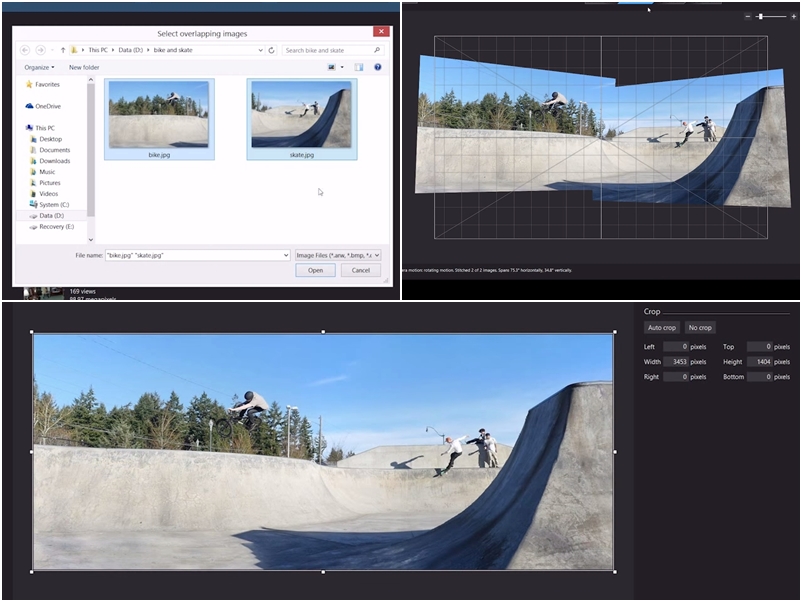Close the Select overlapping images dialog
This screenshot has width=802, height=602.
(x=381, y=32)
